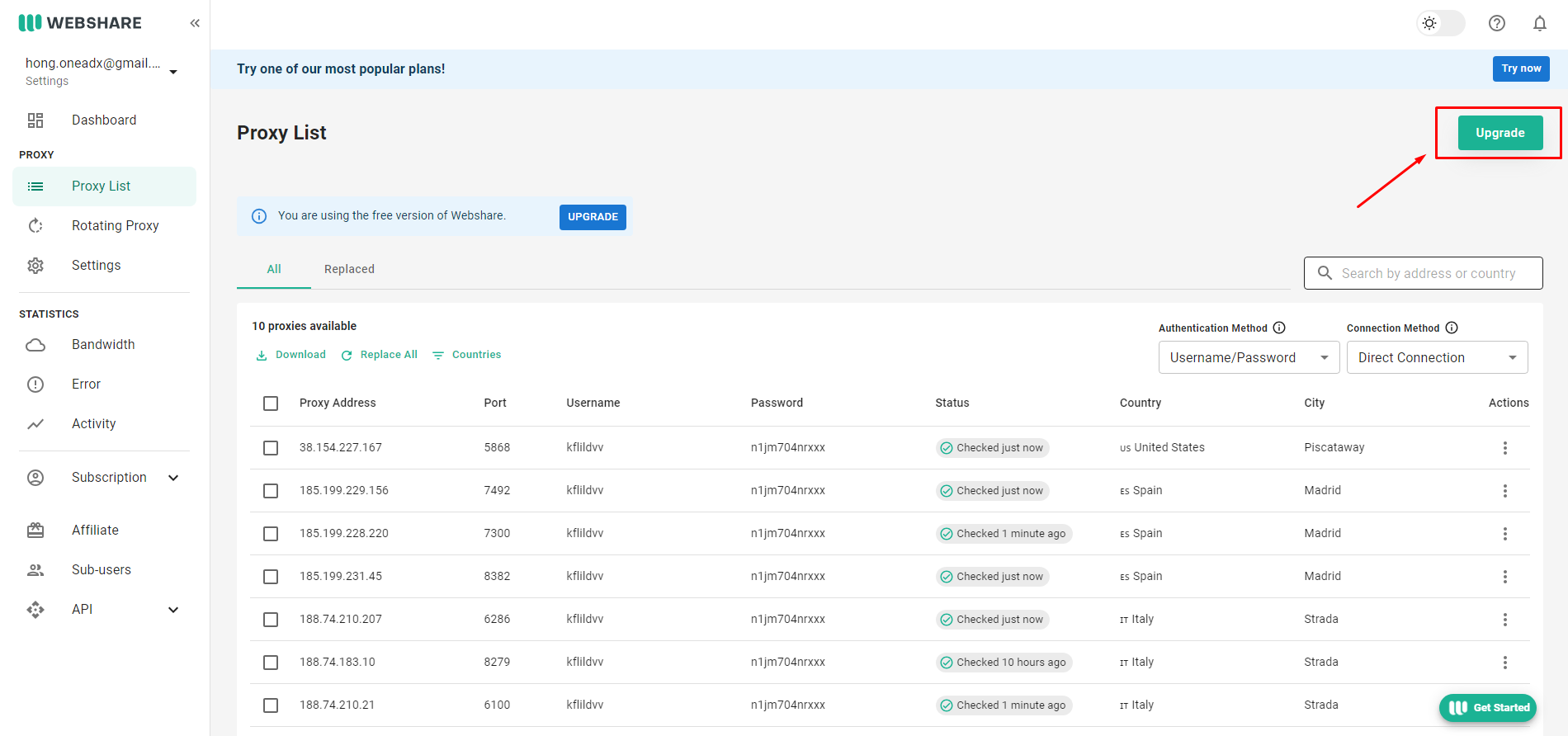Open Bandwidth statistics page
Screen dimensions: 1568x736
[104, 345]
